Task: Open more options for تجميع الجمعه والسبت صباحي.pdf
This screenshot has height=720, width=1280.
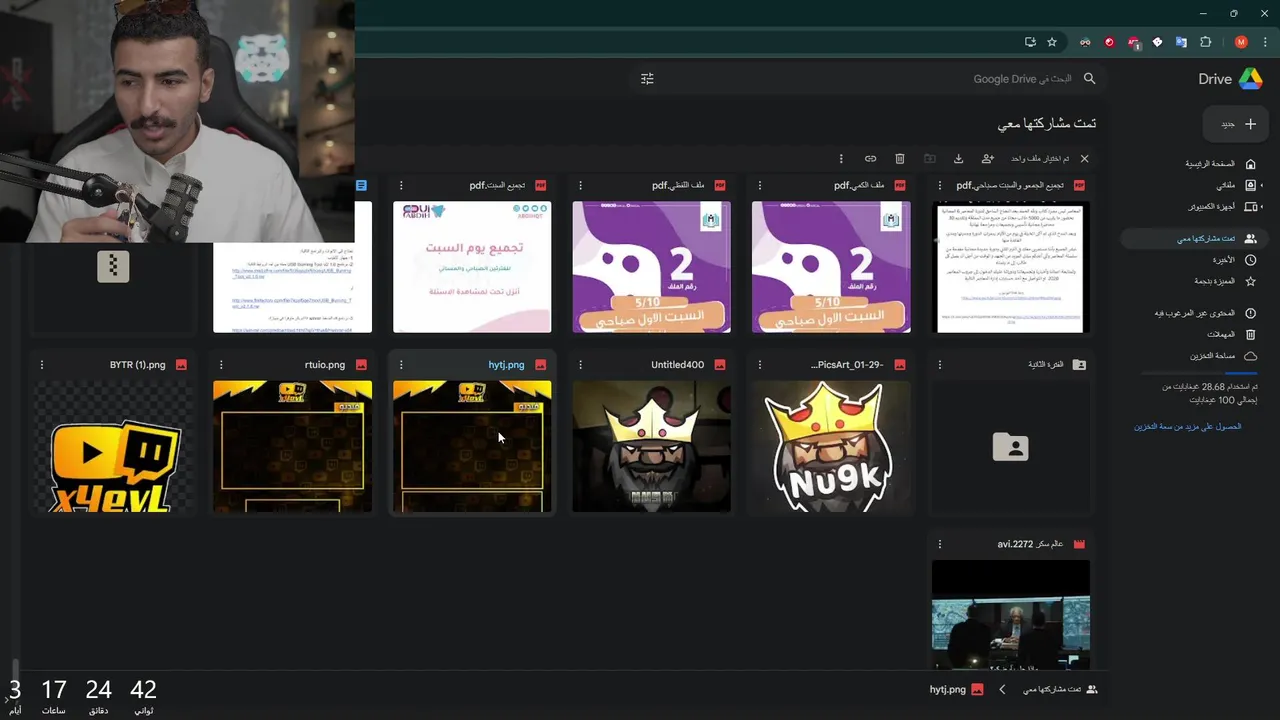Action: tap(939, 186)
